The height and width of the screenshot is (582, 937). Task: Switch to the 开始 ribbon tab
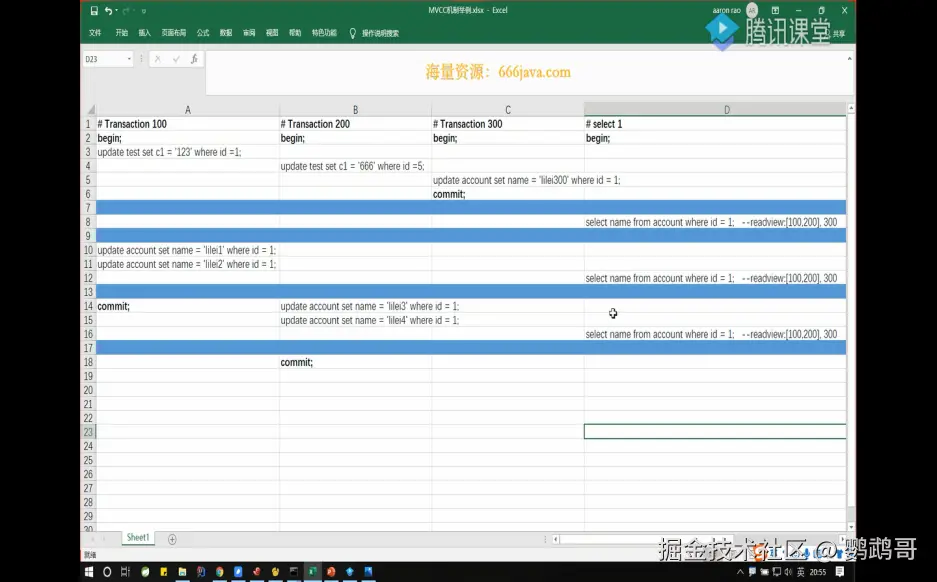coord(121,33)
